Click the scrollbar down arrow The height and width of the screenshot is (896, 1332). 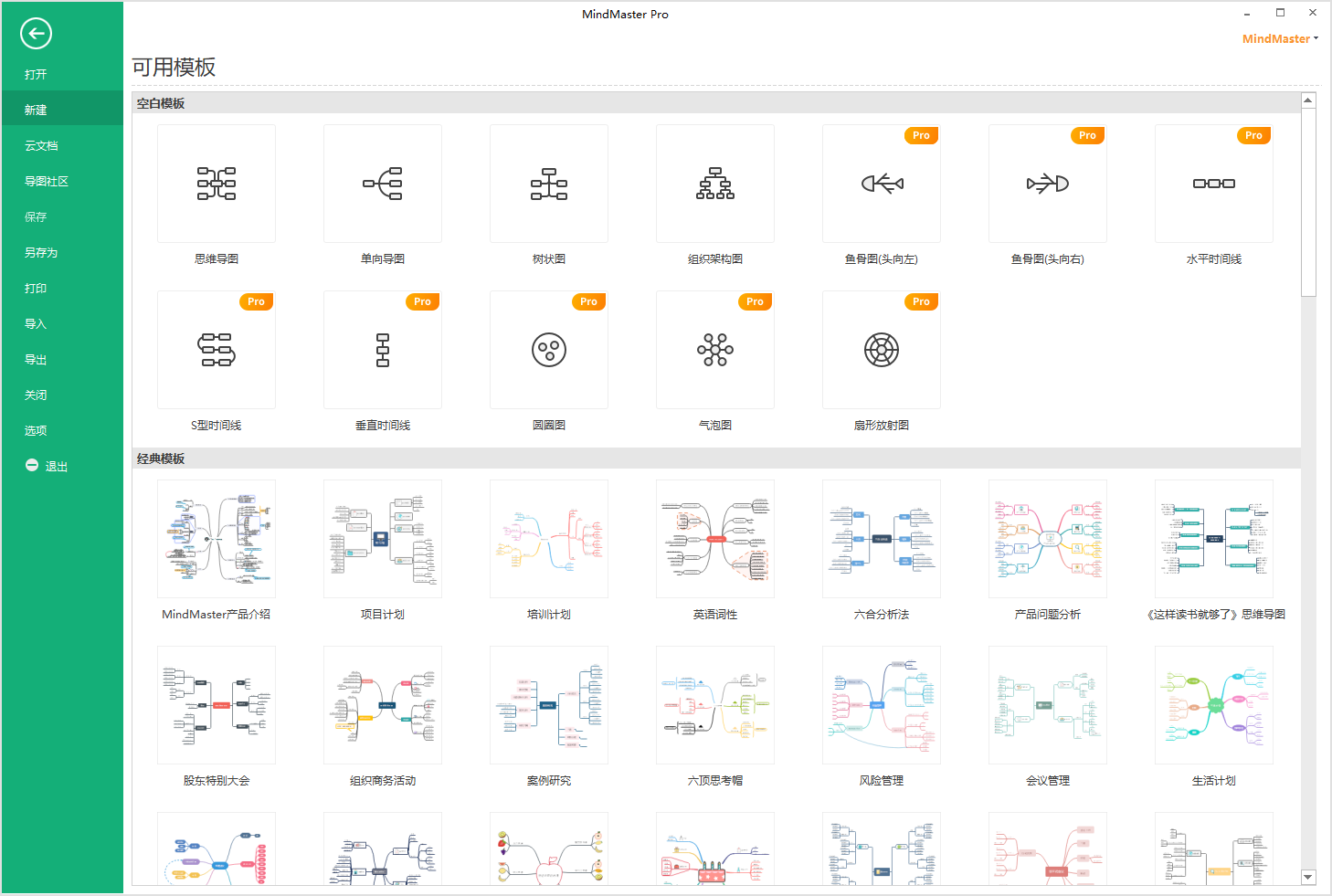[x=1308, y=877]
